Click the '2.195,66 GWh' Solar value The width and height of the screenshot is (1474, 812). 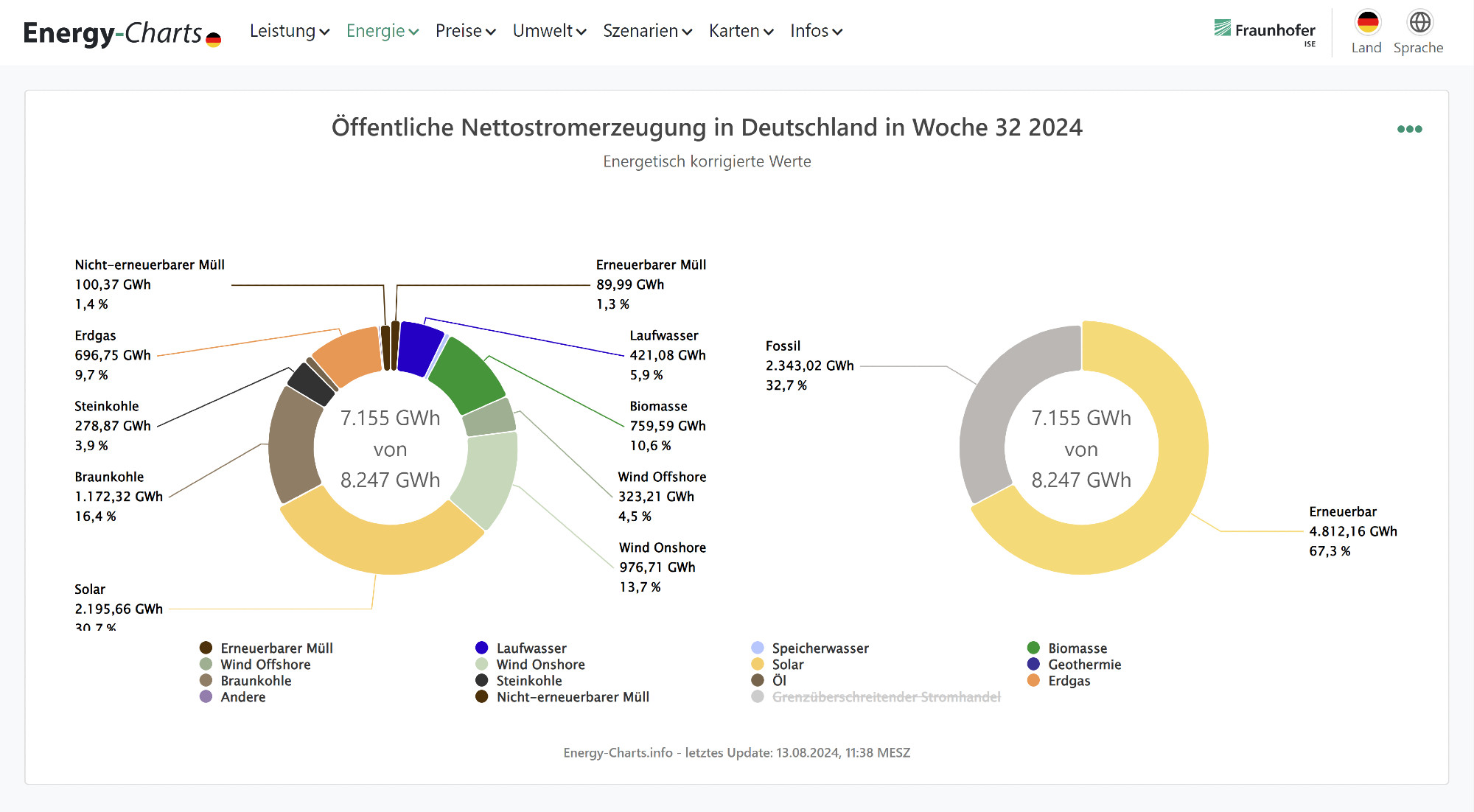tap(119, 609)
